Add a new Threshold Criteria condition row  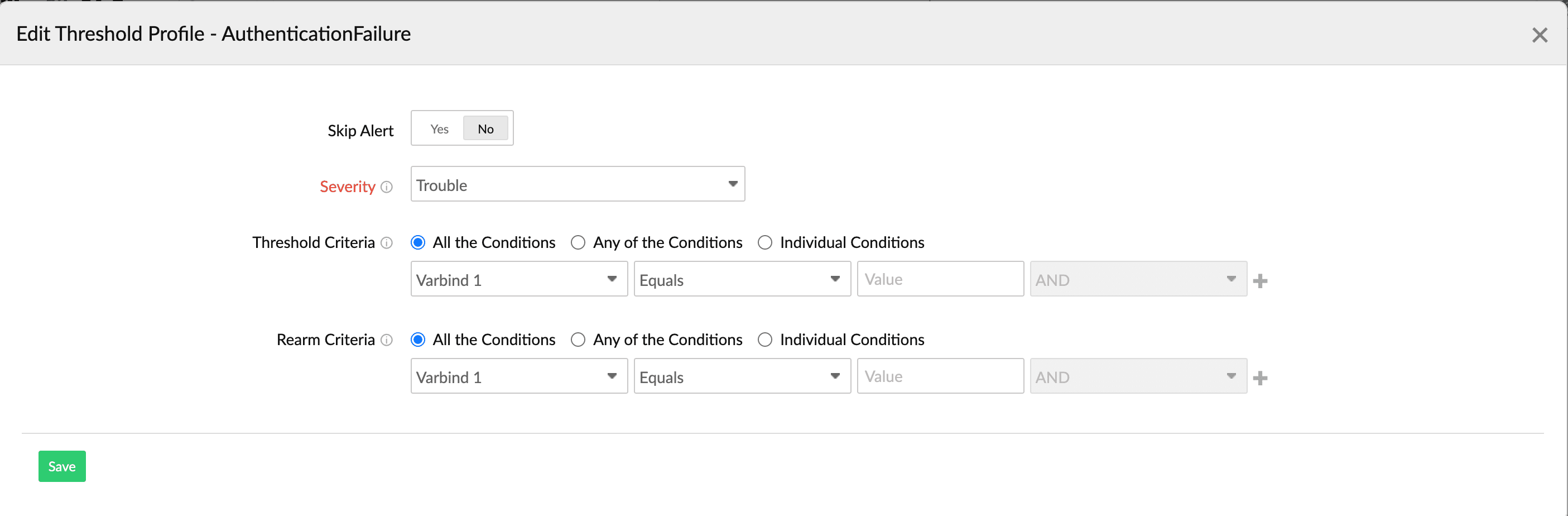(x=1260, y=281)
